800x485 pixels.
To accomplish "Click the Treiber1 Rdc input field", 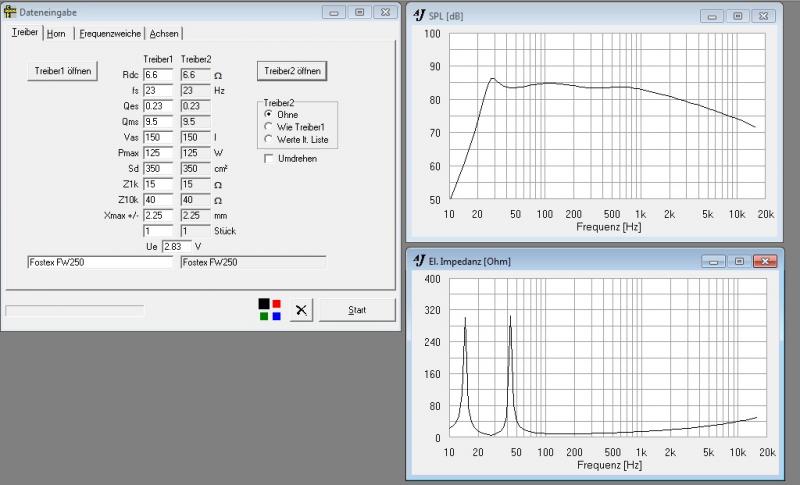I will point(158,75).
